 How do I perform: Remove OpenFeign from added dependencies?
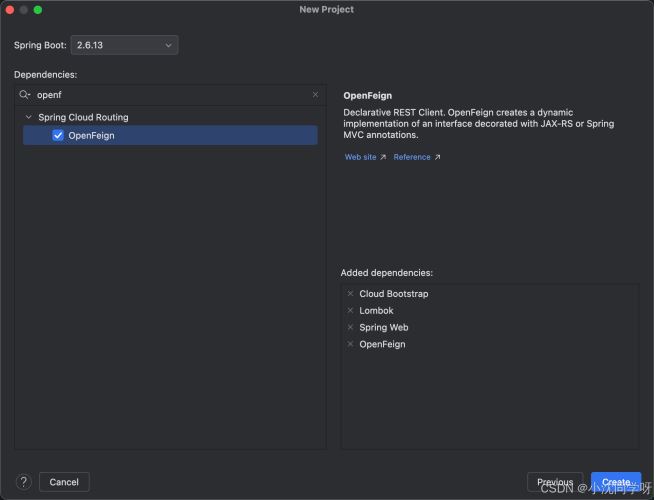pos(350,344)
